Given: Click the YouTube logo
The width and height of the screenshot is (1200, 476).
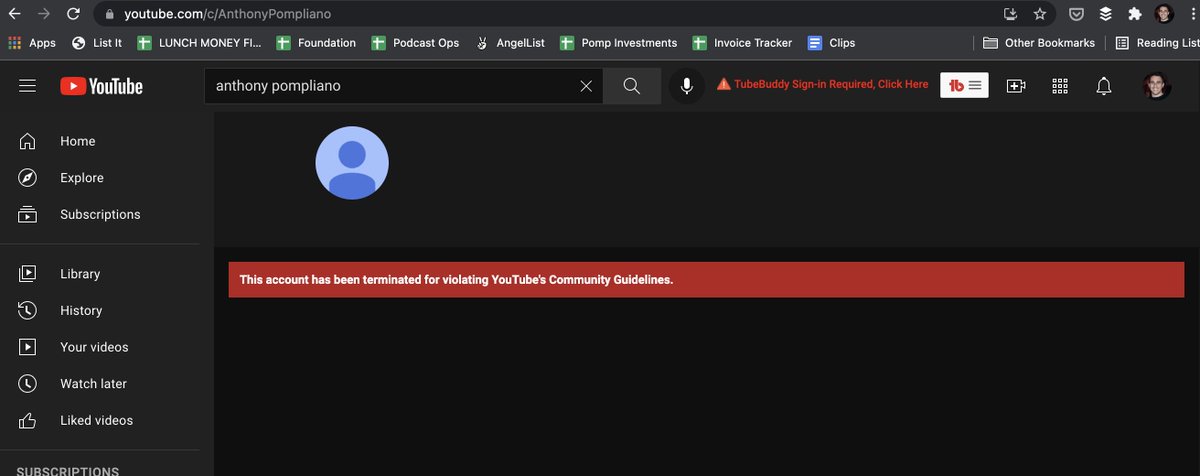Looking at the screenshot, I should click(x=101, y=86).
